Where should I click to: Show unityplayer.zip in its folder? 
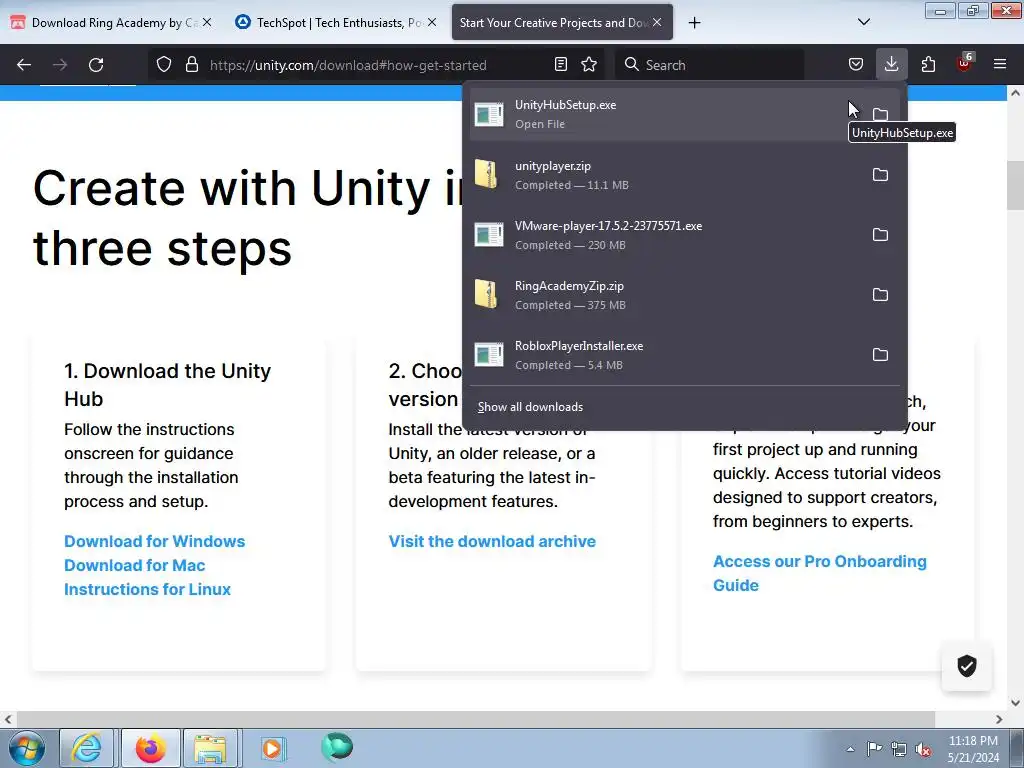click(x=880, y=174)
